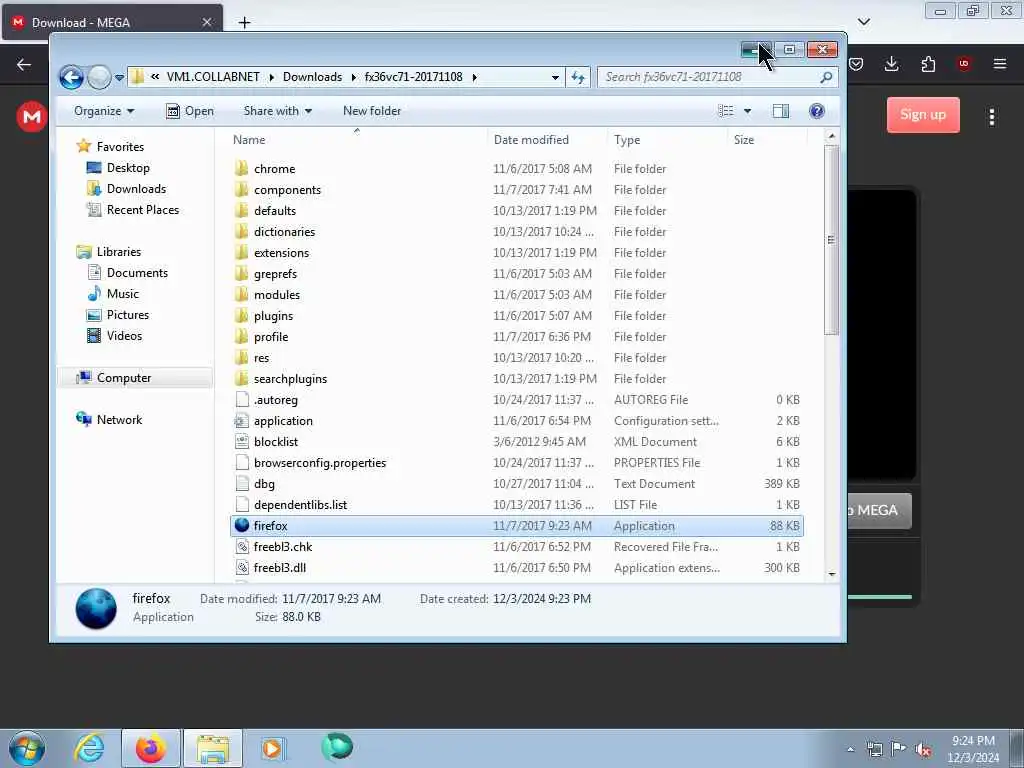Change your view icon in toolbar
This screenshot has height=768, width=1024.
coord(726,111)
